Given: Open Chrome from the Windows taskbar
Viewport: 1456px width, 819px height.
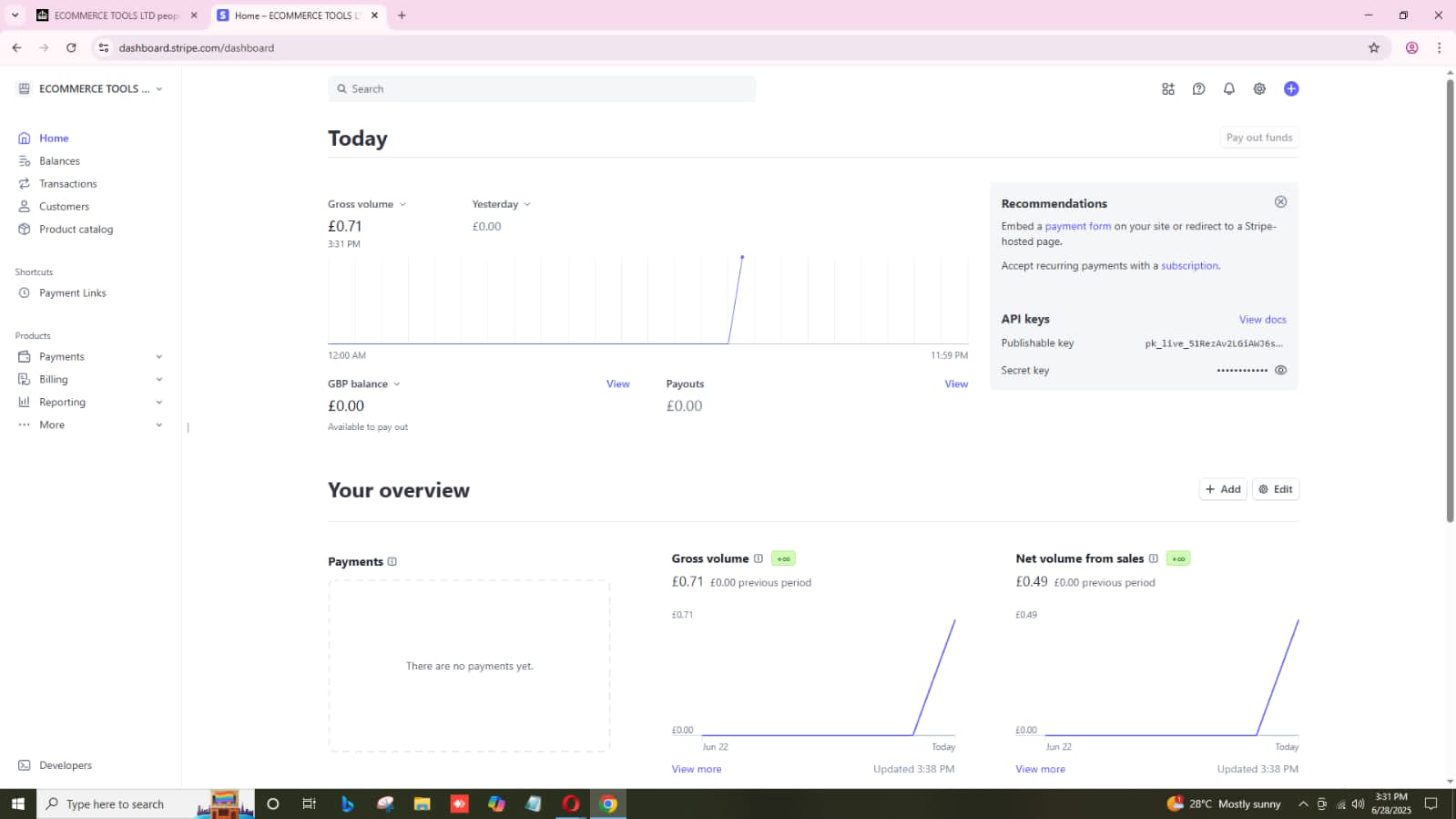Looking at the screenshot, I should (608, 804).
